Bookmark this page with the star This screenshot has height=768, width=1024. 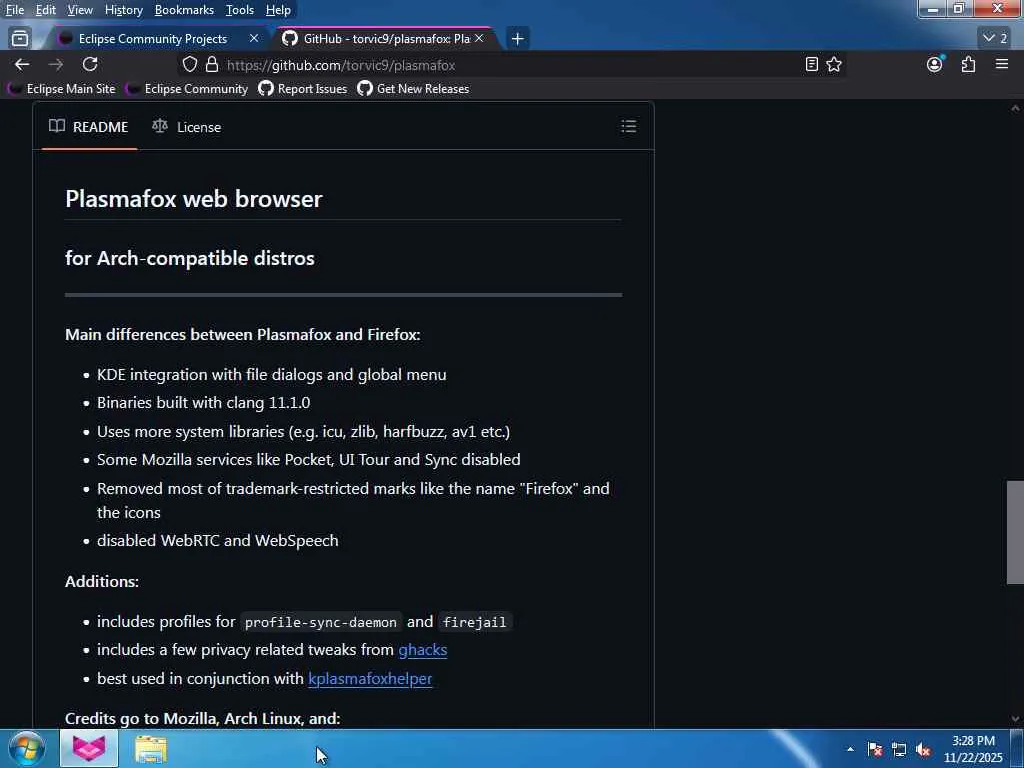(834, 65)
